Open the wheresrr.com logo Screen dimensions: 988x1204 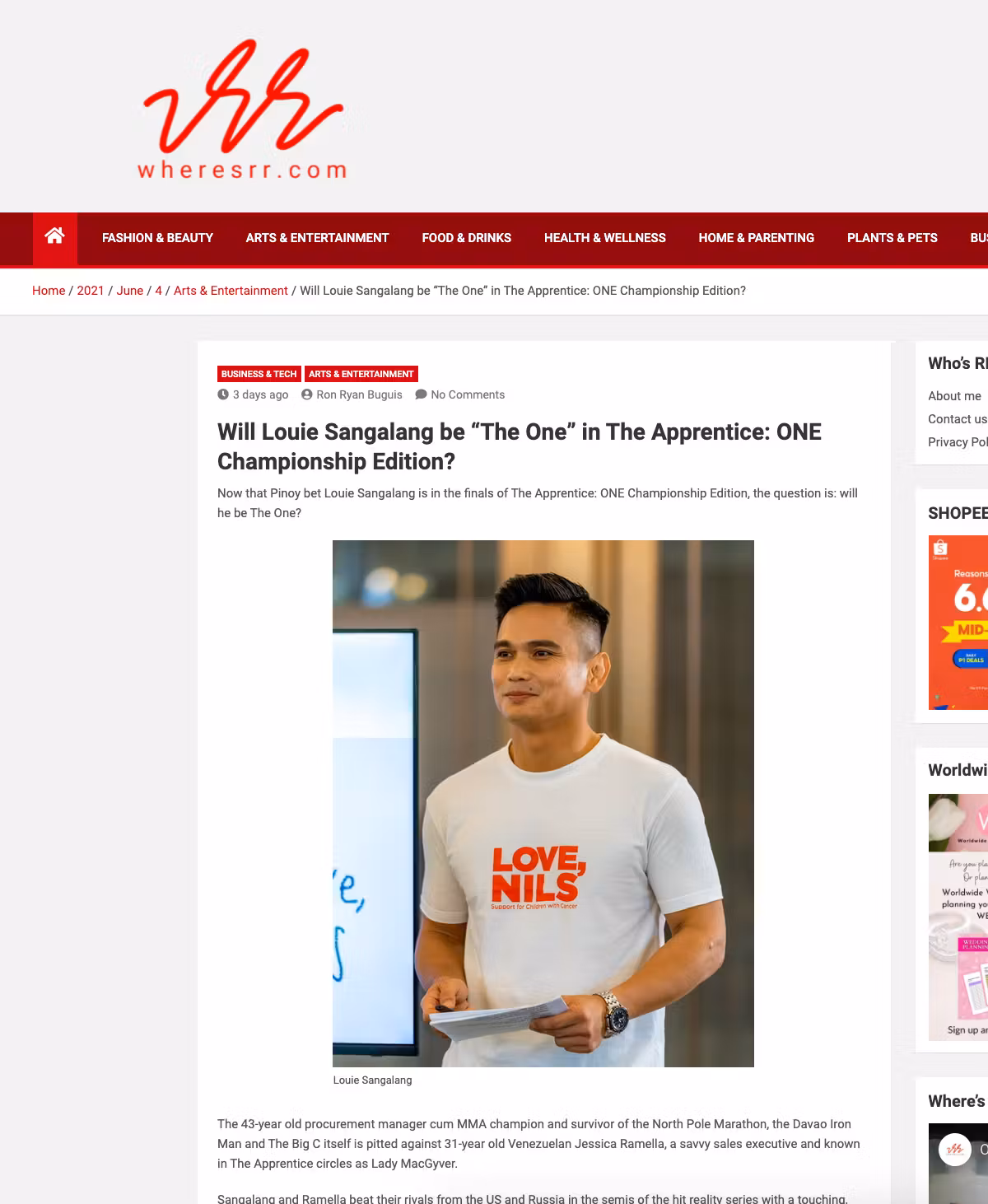pyautogui.click(x=242, y=110)
